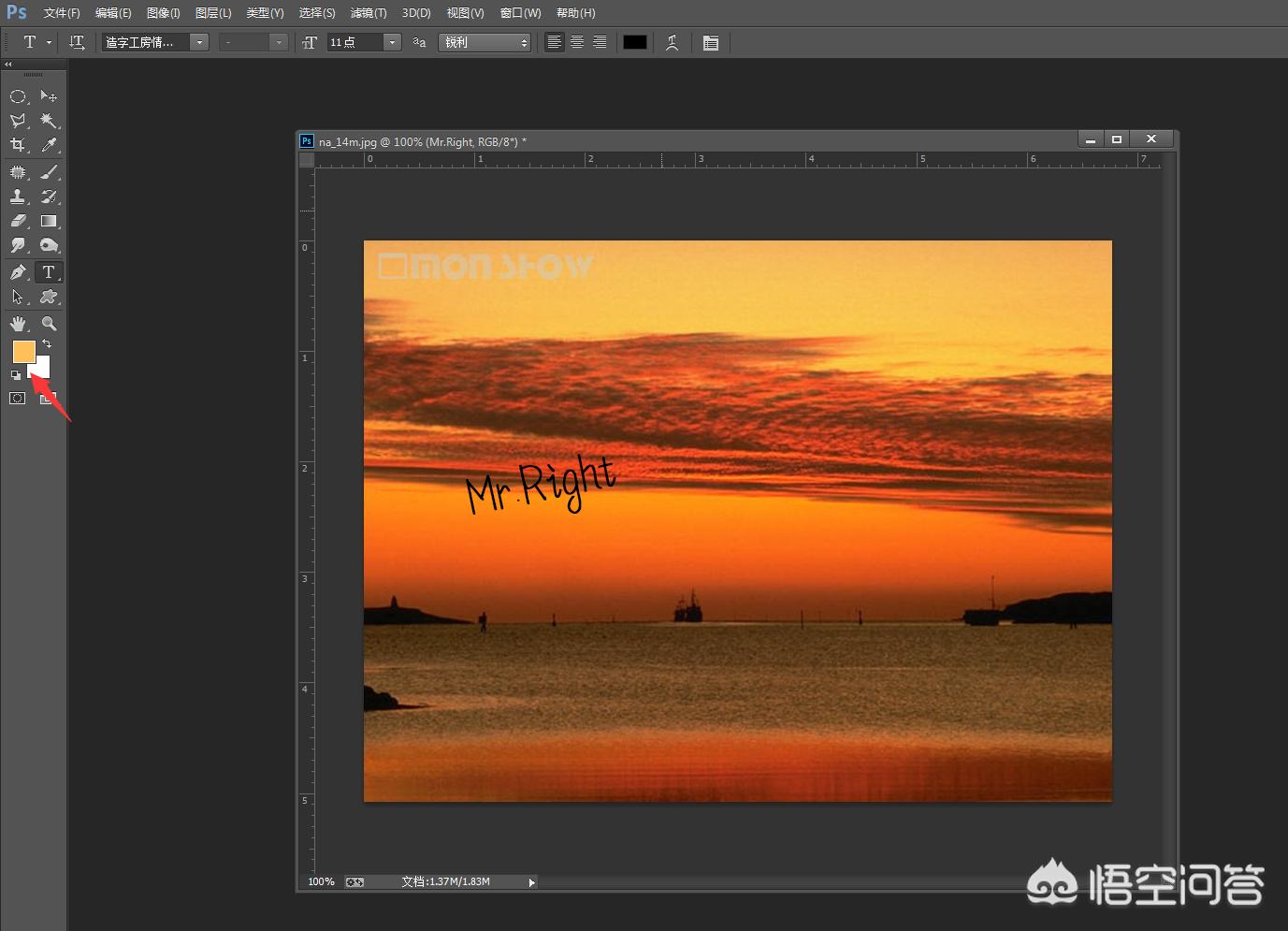The image size is (1288, 931).
Task: Toggle text orientation in options bar
Action: pos(77,42)
